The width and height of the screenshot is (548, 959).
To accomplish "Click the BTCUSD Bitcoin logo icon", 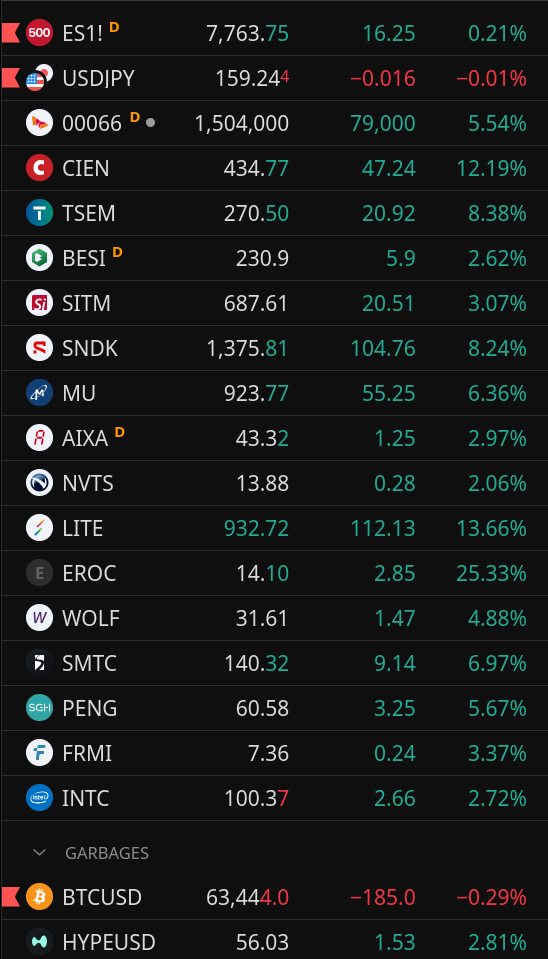I will [39, 897].
